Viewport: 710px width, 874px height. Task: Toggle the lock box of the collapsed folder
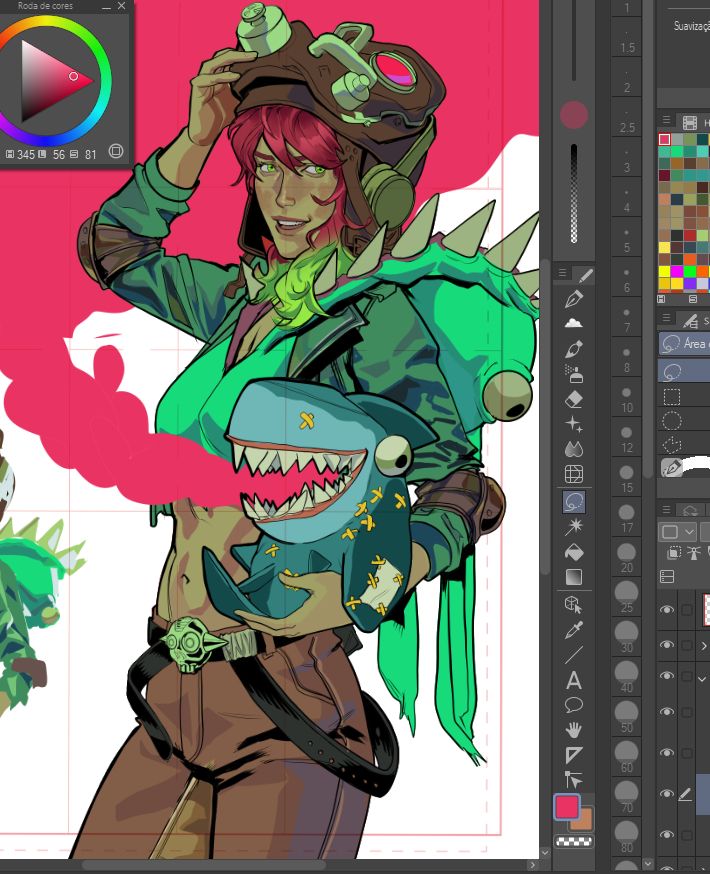[x=687, y=645]
